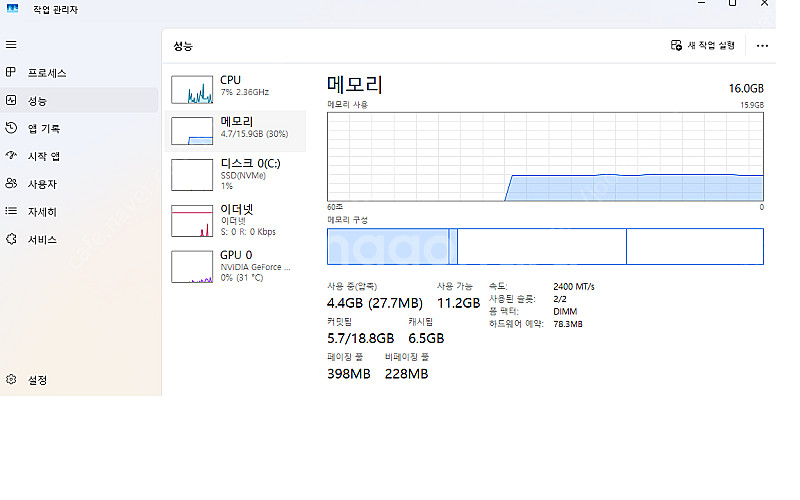Select the 이더넷 graph thumbnail
This screenshot has height=500, width=800.
click(192, 221)
